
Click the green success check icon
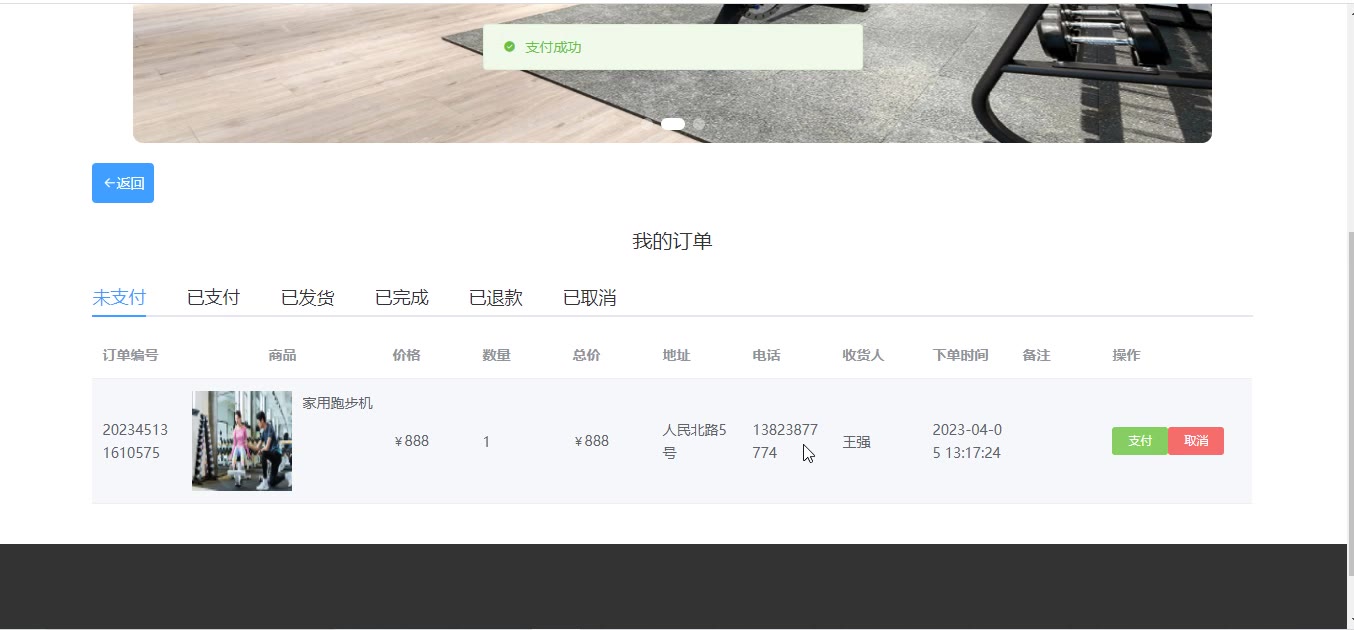click(509, 47)
